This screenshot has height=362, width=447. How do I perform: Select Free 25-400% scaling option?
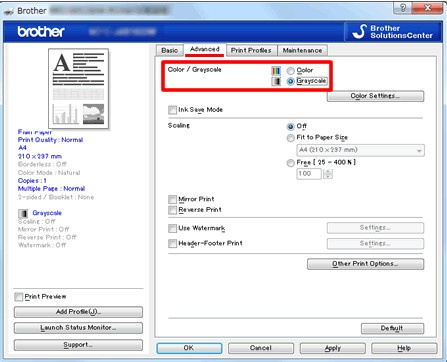pyautogui.click(x=291, y=163)
